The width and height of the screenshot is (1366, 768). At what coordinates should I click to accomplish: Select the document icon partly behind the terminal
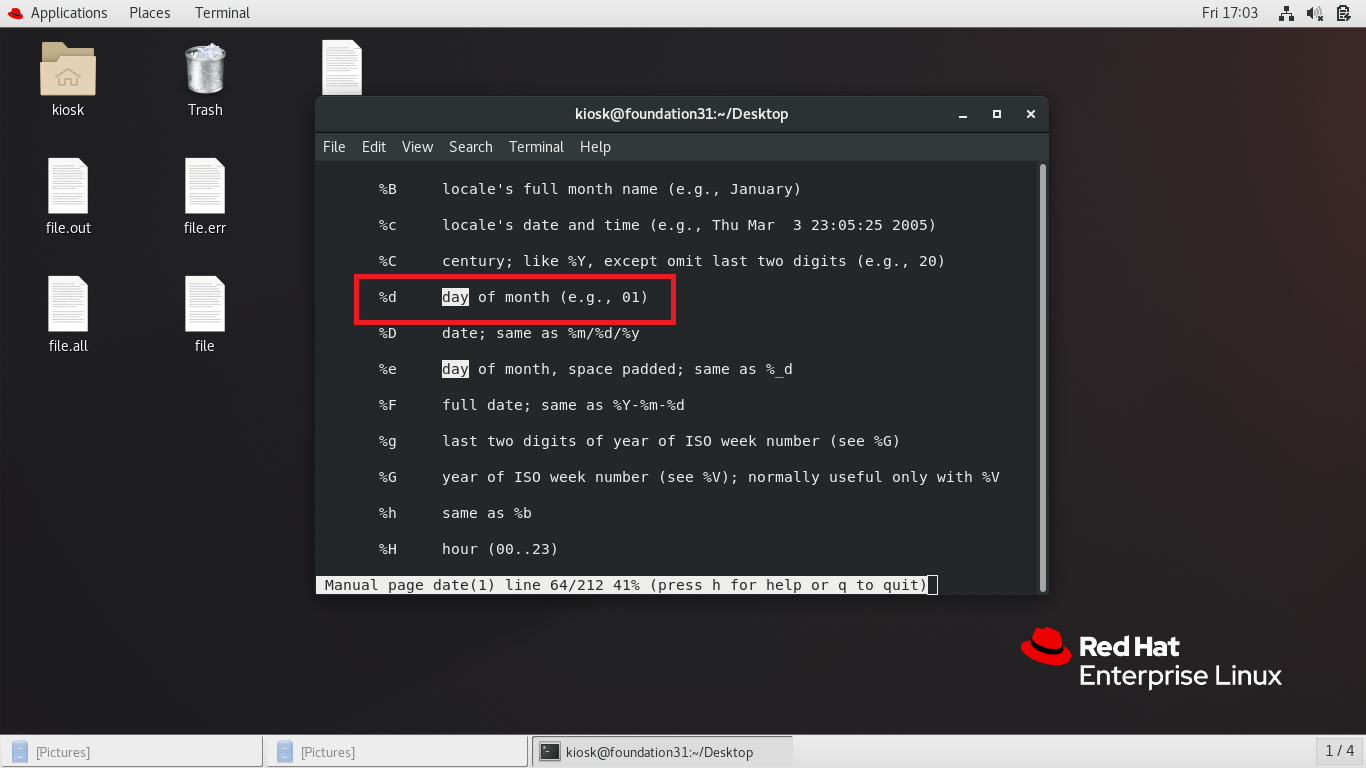(342, 67)
